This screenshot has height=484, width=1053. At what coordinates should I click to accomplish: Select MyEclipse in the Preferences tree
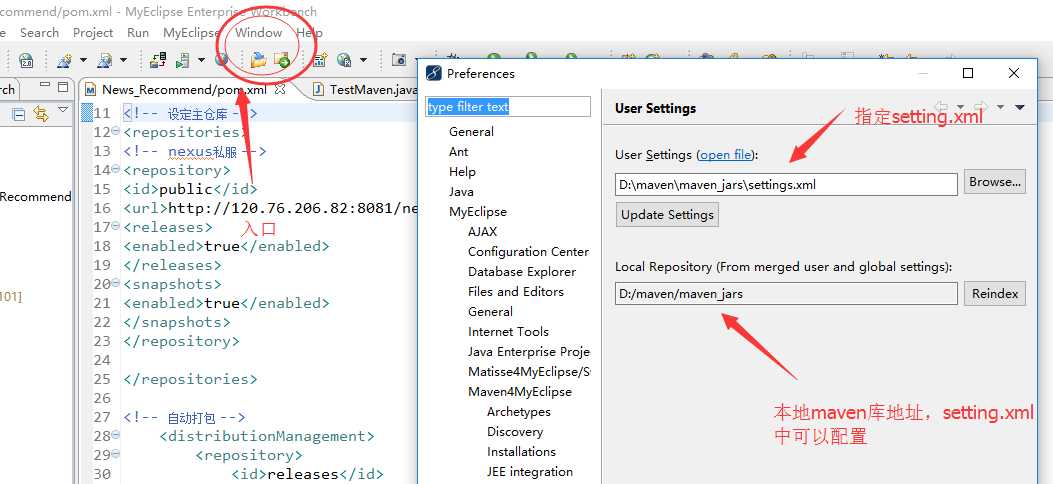pyautogui.click(x=477, y=212)
